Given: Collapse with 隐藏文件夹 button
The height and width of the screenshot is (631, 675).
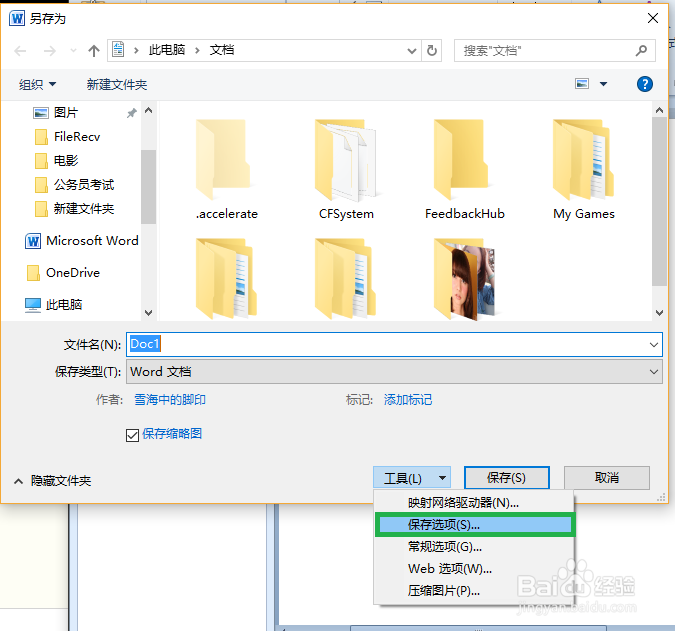Looking at the screenshot, I should click(52, 480).
